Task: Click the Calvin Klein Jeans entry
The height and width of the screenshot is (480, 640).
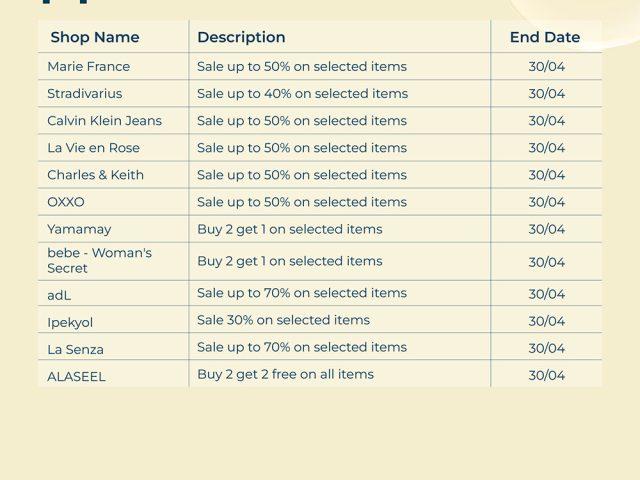Action: (x=104, y=120)
